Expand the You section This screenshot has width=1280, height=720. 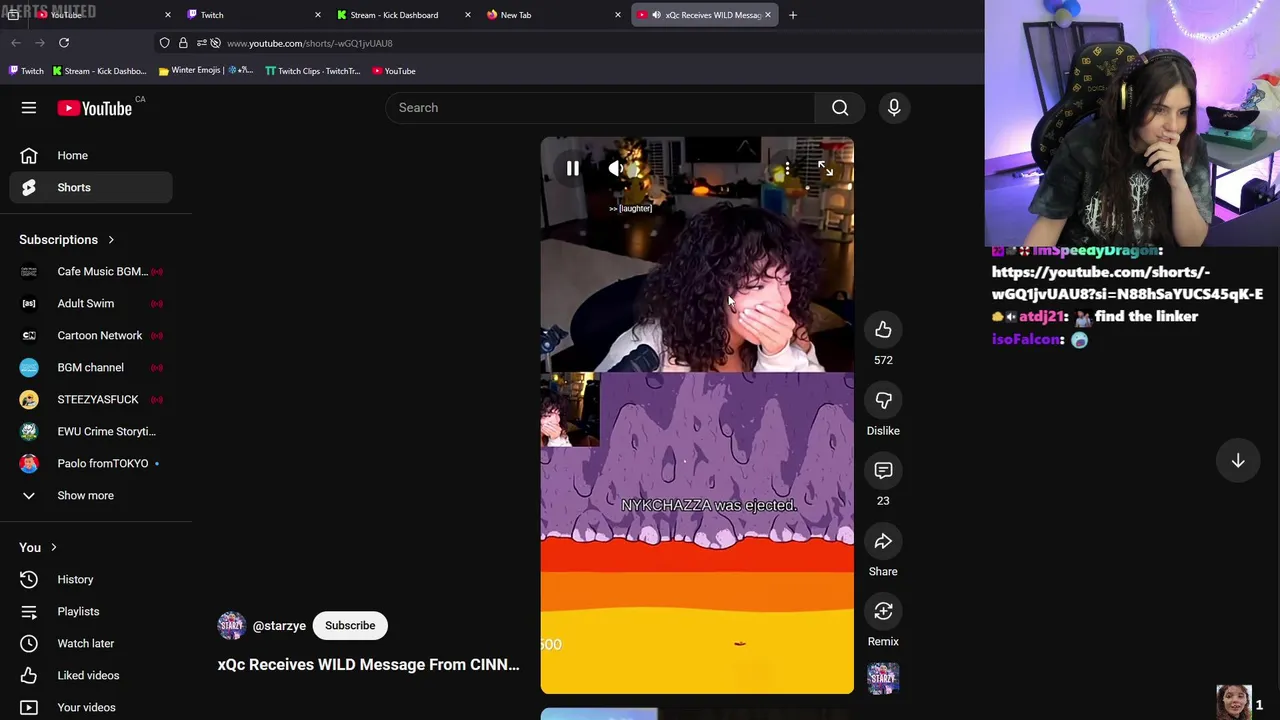tap(39, 548)
